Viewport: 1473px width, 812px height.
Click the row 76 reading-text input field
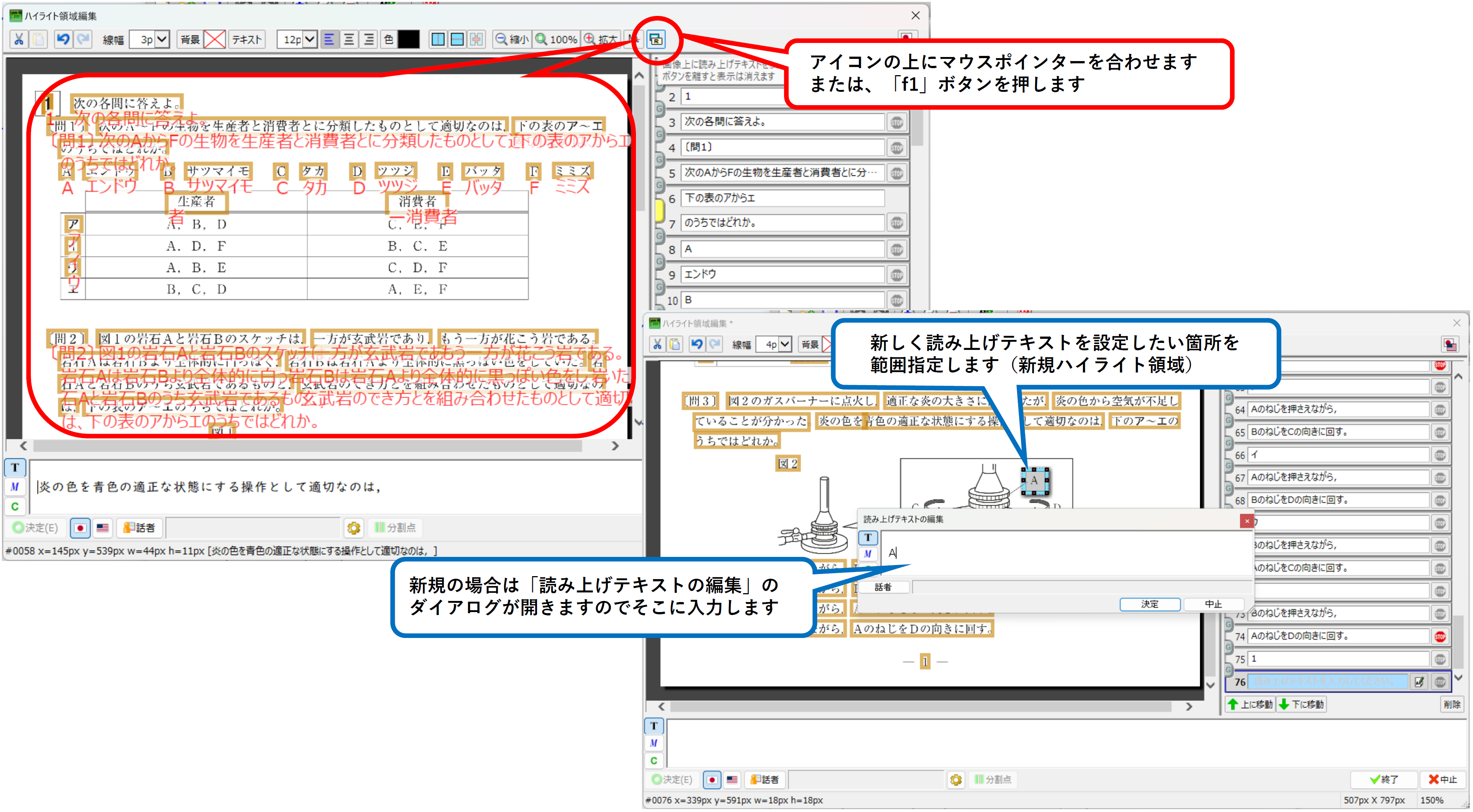coord(1328,682)
